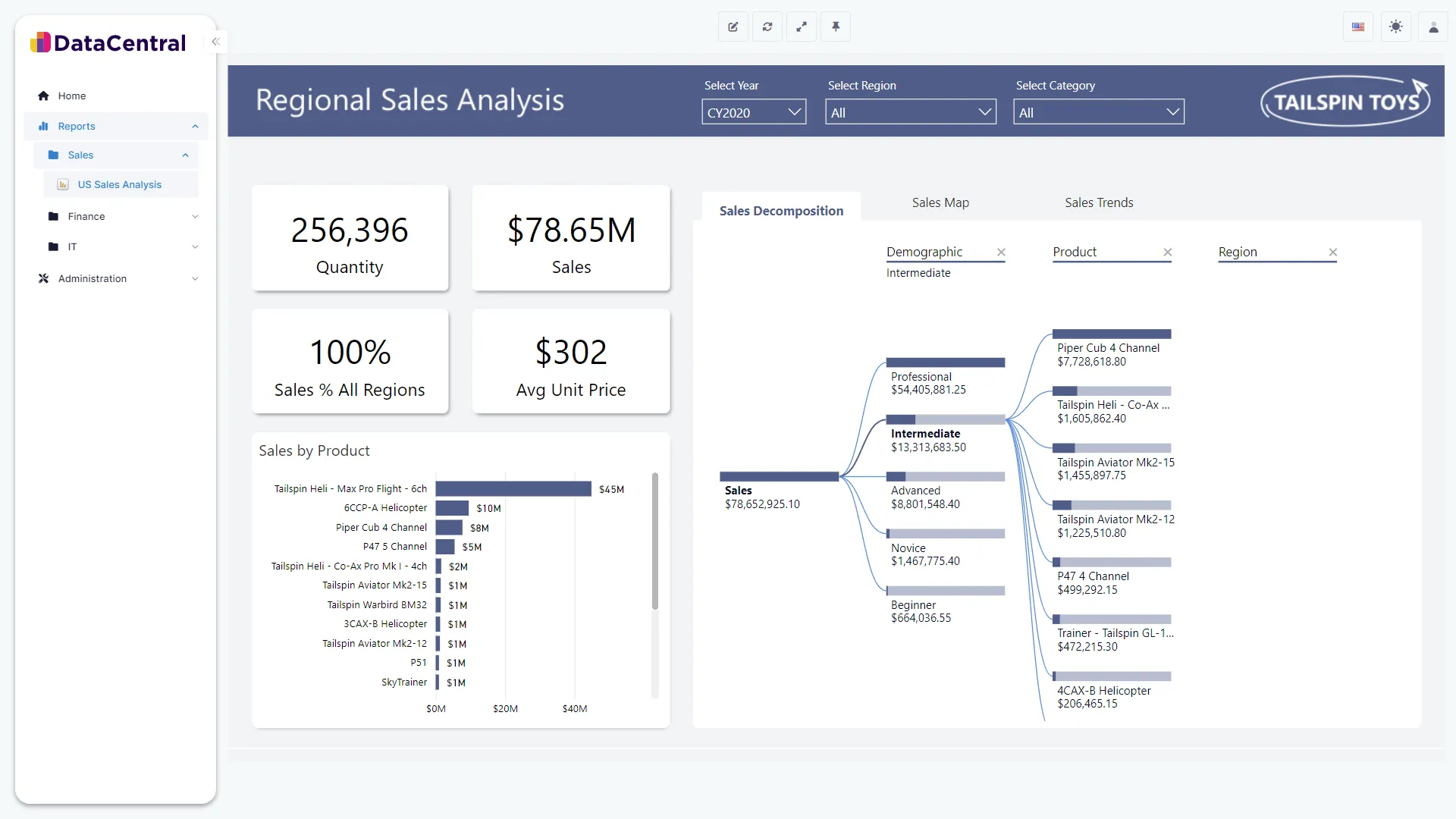Open the US Sales Analysis report
This screenshot has height=819, width=1456.
(x=120, y=184)
